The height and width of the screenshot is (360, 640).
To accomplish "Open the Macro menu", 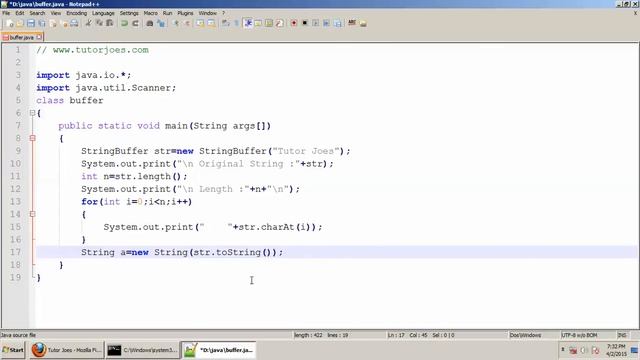I will coord(151,13).
